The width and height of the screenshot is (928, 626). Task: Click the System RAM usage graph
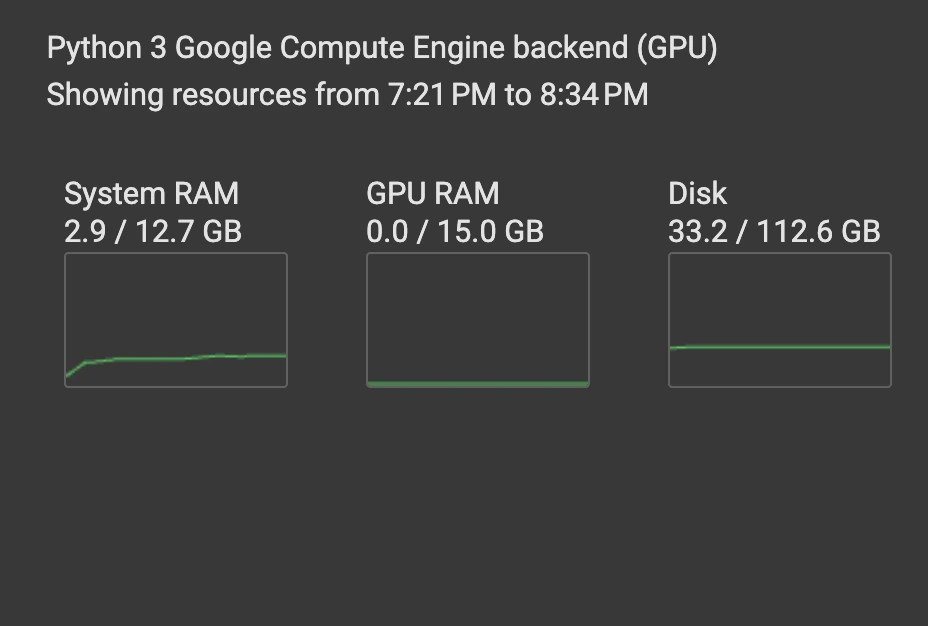click(176, 319)
